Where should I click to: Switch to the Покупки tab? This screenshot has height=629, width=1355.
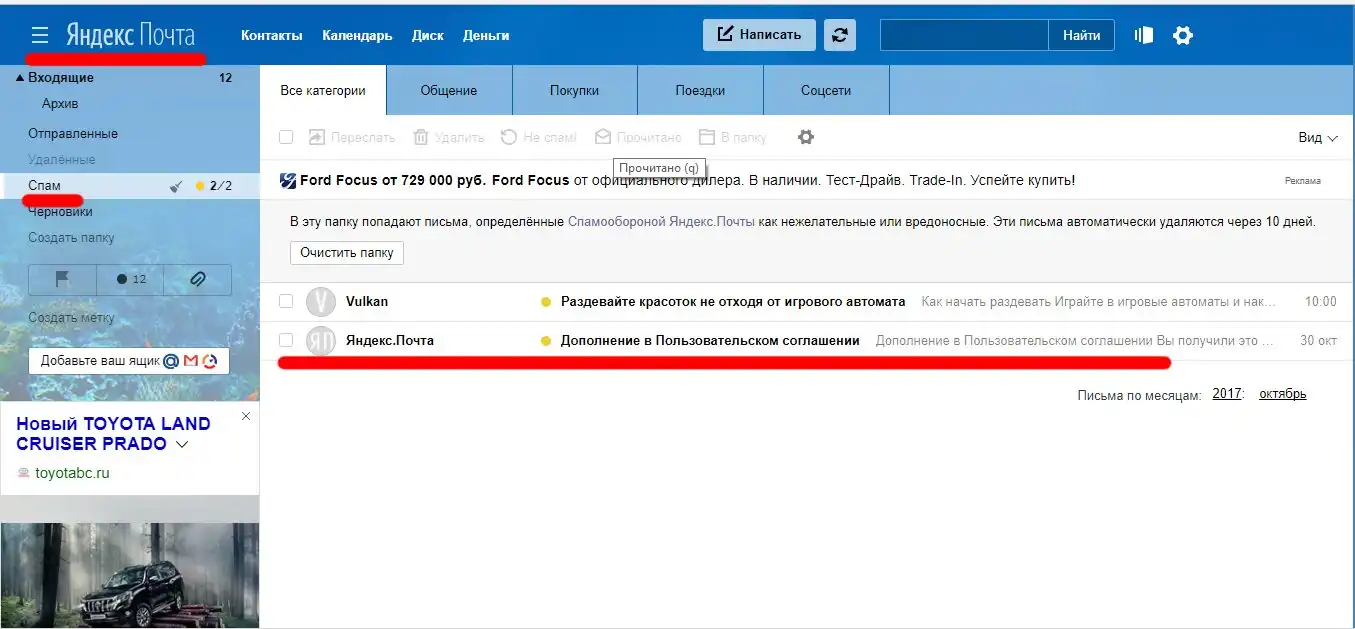pos(574,91)
